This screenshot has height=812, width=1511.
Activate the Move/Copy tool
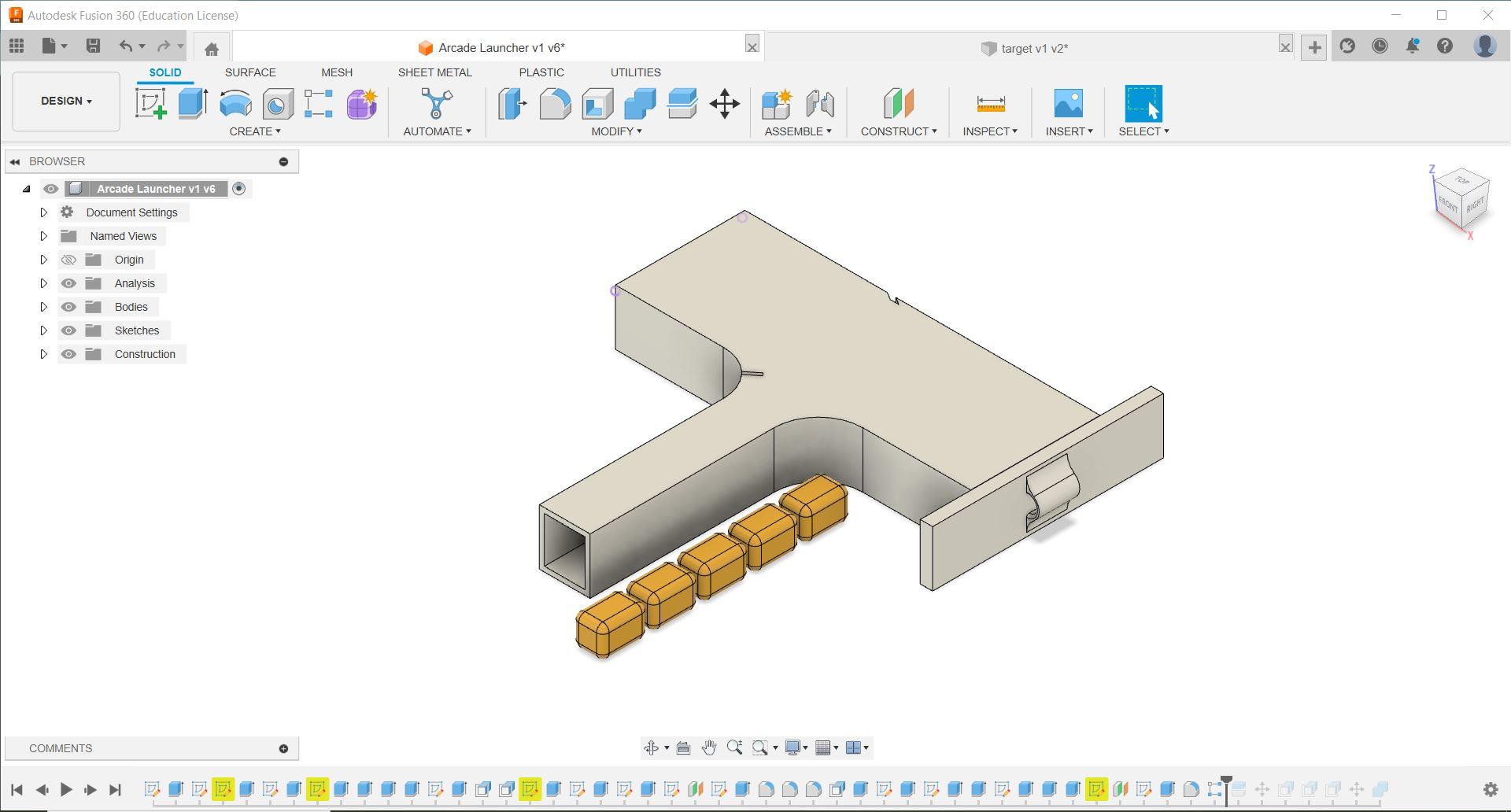tap(724, 103)
